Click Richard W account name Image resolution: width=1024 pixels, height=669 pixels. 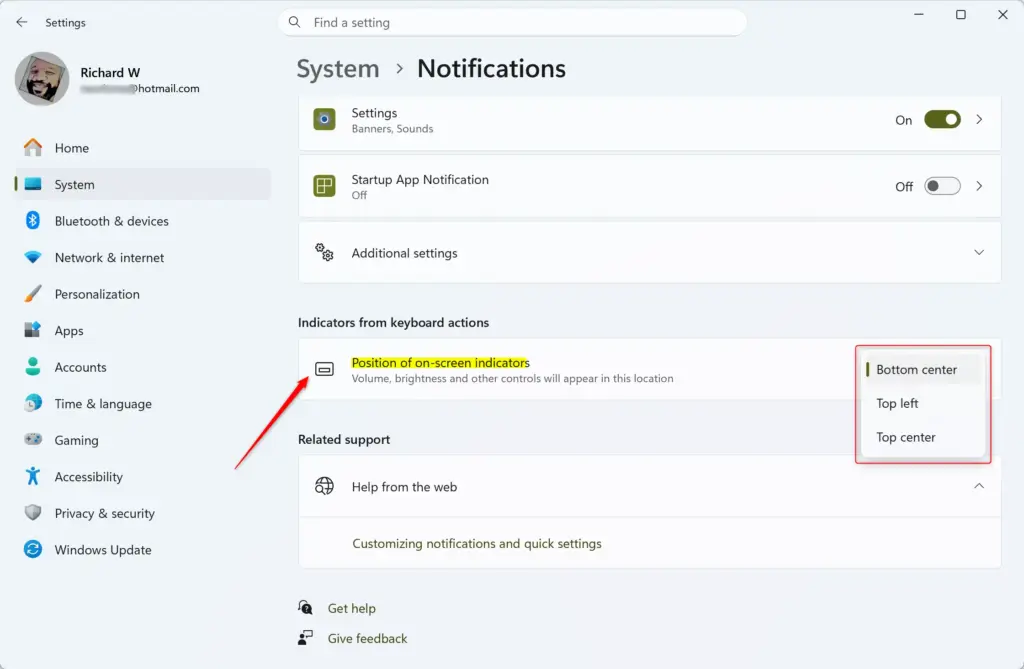click(110, 72)
